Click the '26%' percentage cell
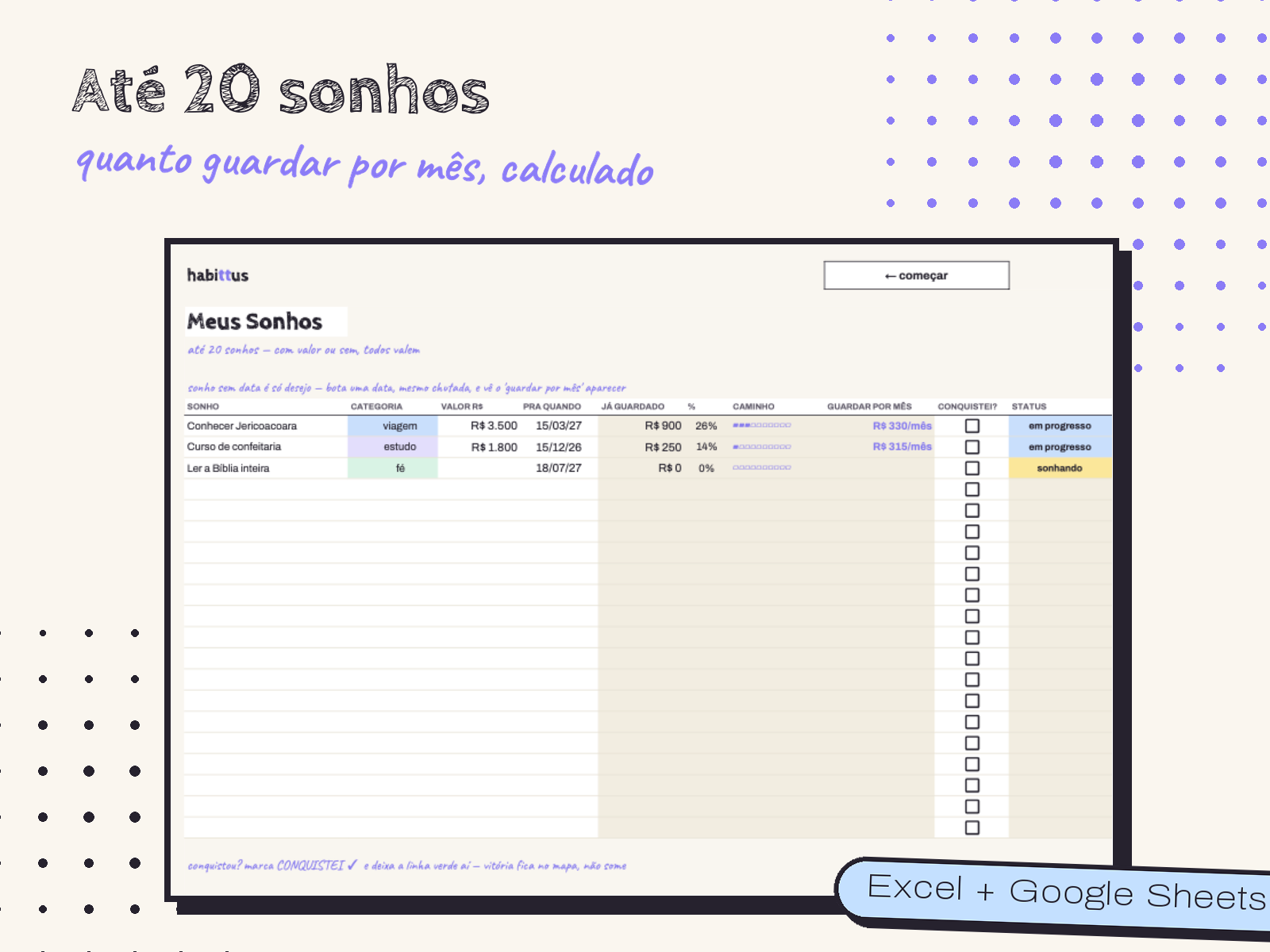The width and height of the screenshot is (1270, 952). tap(706, 426)
